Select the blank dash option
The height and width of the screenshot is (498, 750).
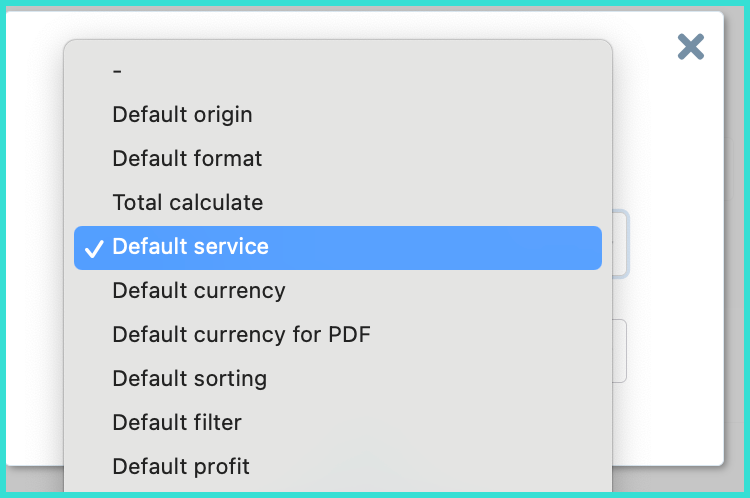tap(118, 71)
